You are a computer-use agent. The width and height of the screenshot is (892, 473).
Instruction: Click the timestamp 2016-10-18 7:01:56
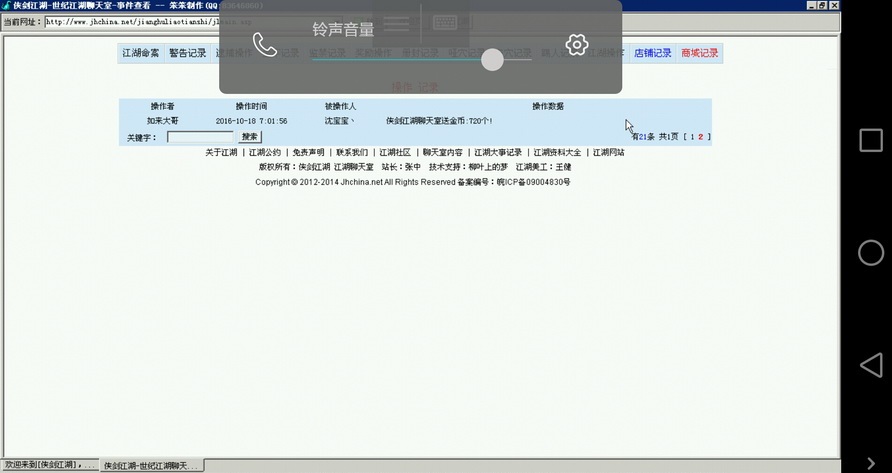click(x=251, y=121)
